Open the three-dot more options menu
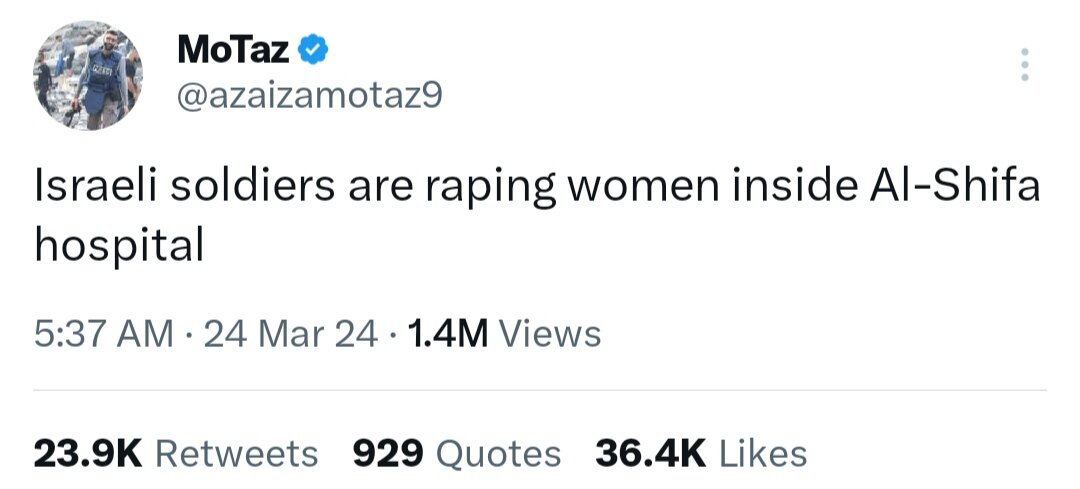 (1022, 65)
